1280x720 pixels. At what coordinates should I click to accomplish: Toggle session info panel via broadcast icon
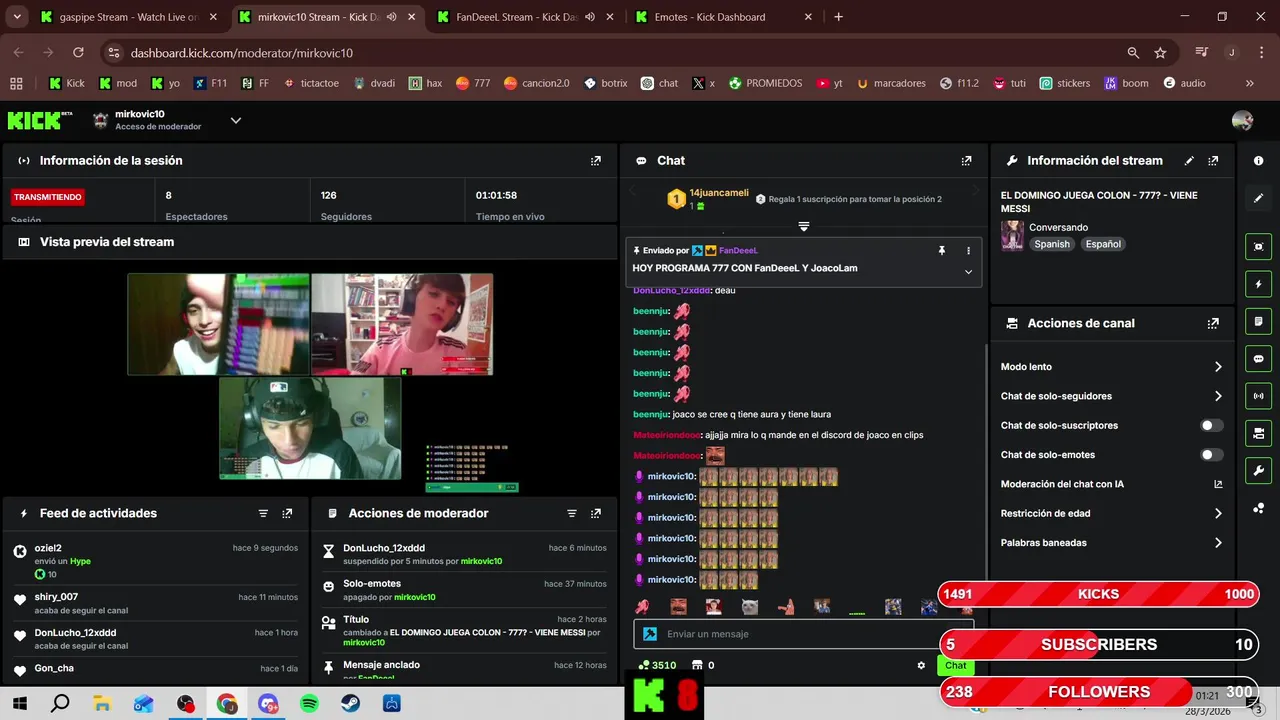(x=1258, y=396)
